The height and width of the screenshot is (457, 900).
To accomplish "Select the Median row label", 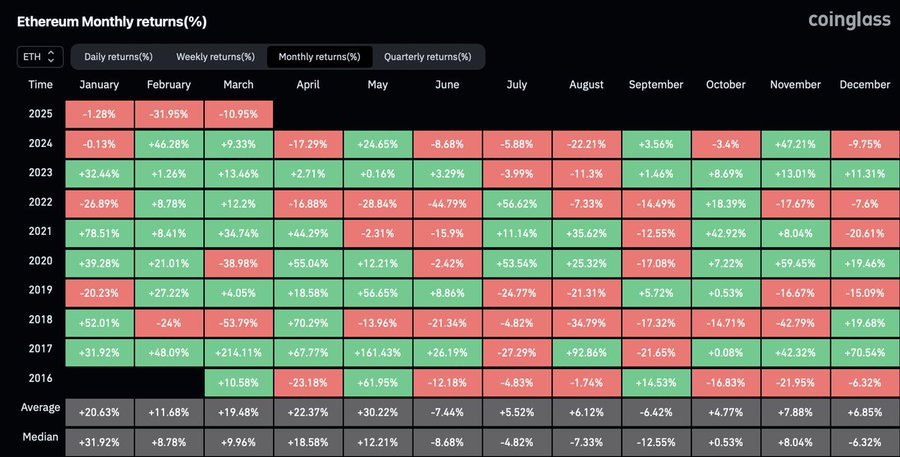I will (x=41, y=438).
